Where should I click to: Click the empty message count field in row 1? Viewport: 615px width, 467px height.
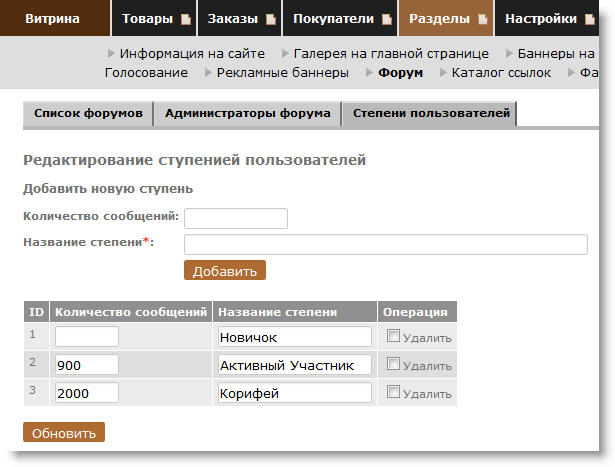[87, 336]
